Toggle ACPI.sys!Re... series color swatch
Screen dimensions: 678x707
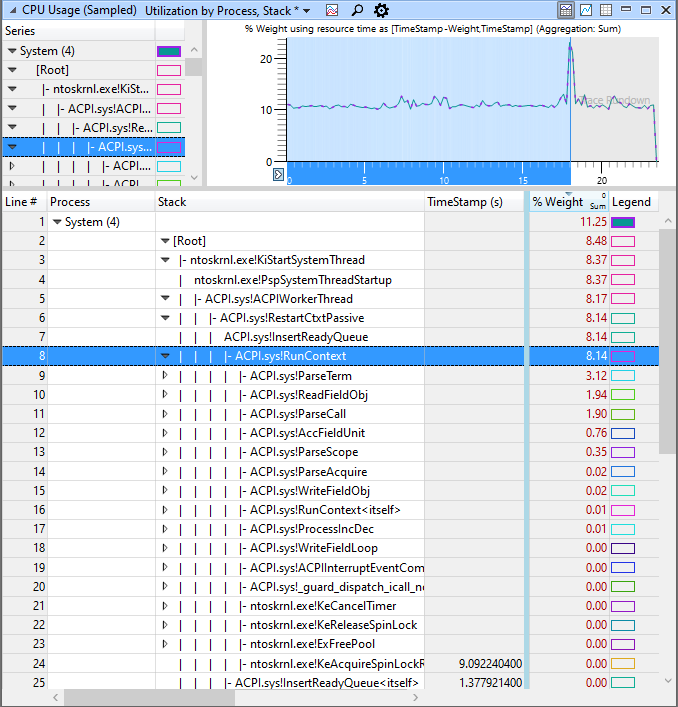pos(169,128)
